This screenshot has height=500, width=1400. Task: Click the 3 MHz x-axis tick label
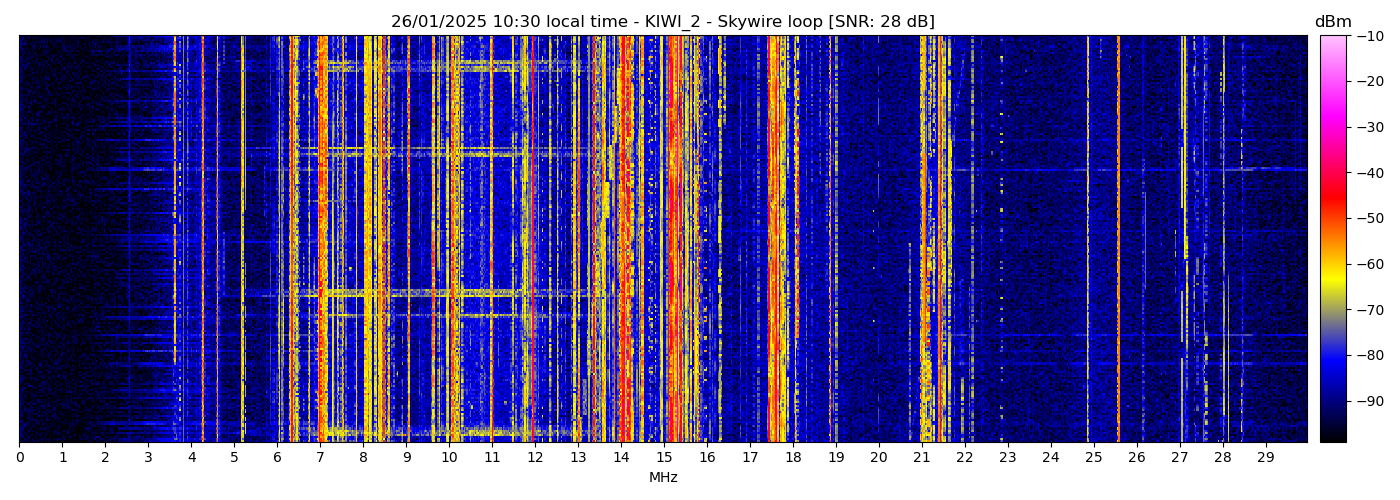coord(148,457)
